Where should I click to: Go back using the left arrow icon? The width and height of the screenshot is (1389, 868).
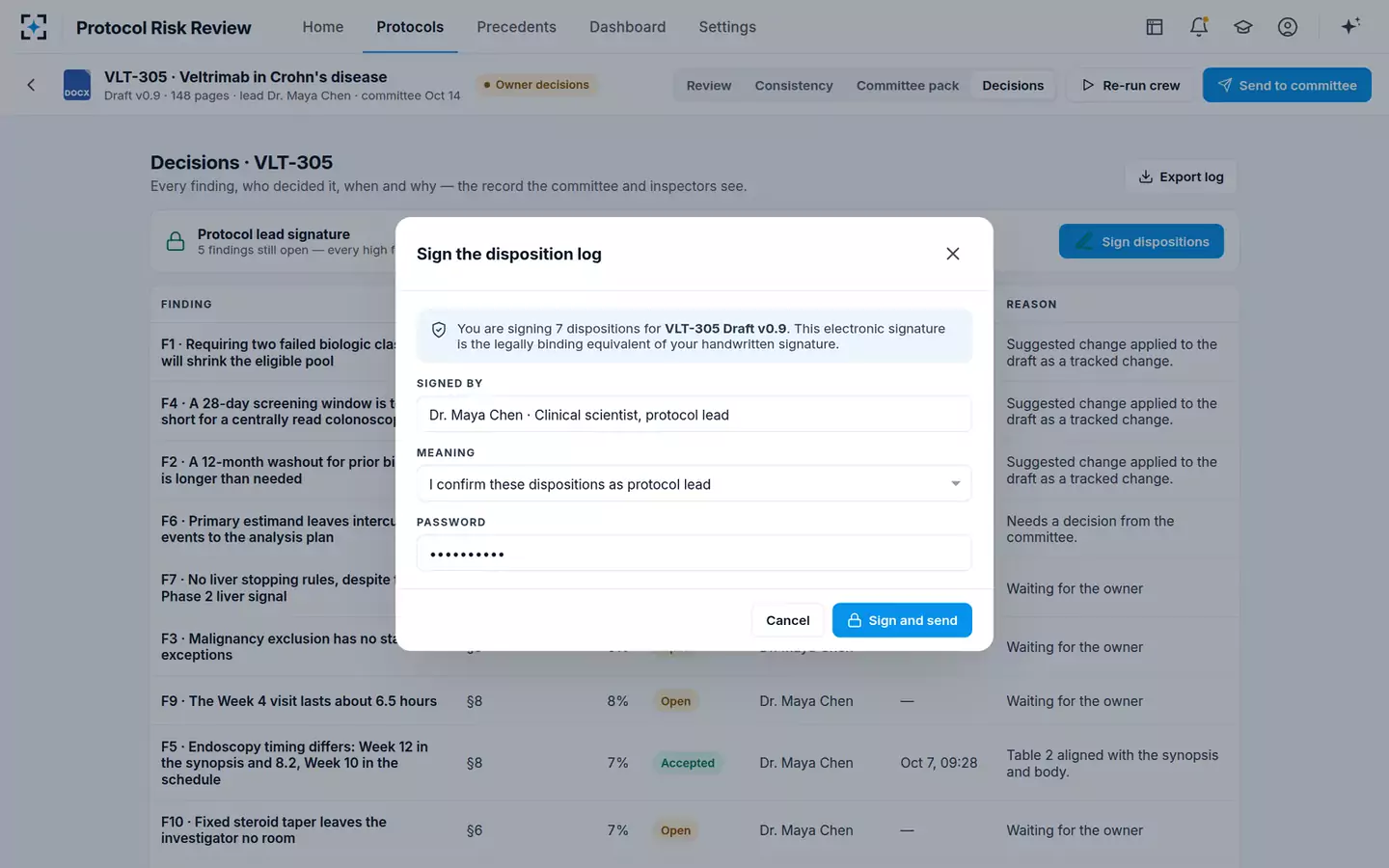click(x=31, y=85)
